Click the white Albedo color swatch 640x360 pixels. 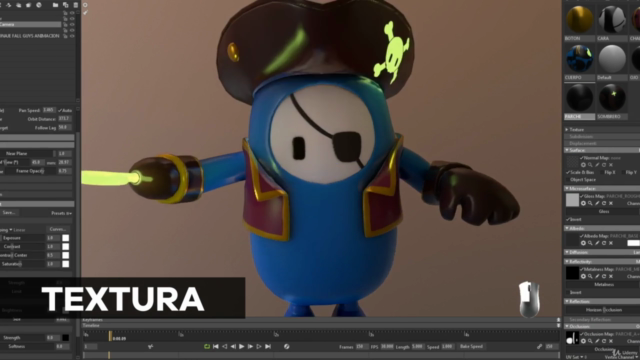[x=633, y=243]
